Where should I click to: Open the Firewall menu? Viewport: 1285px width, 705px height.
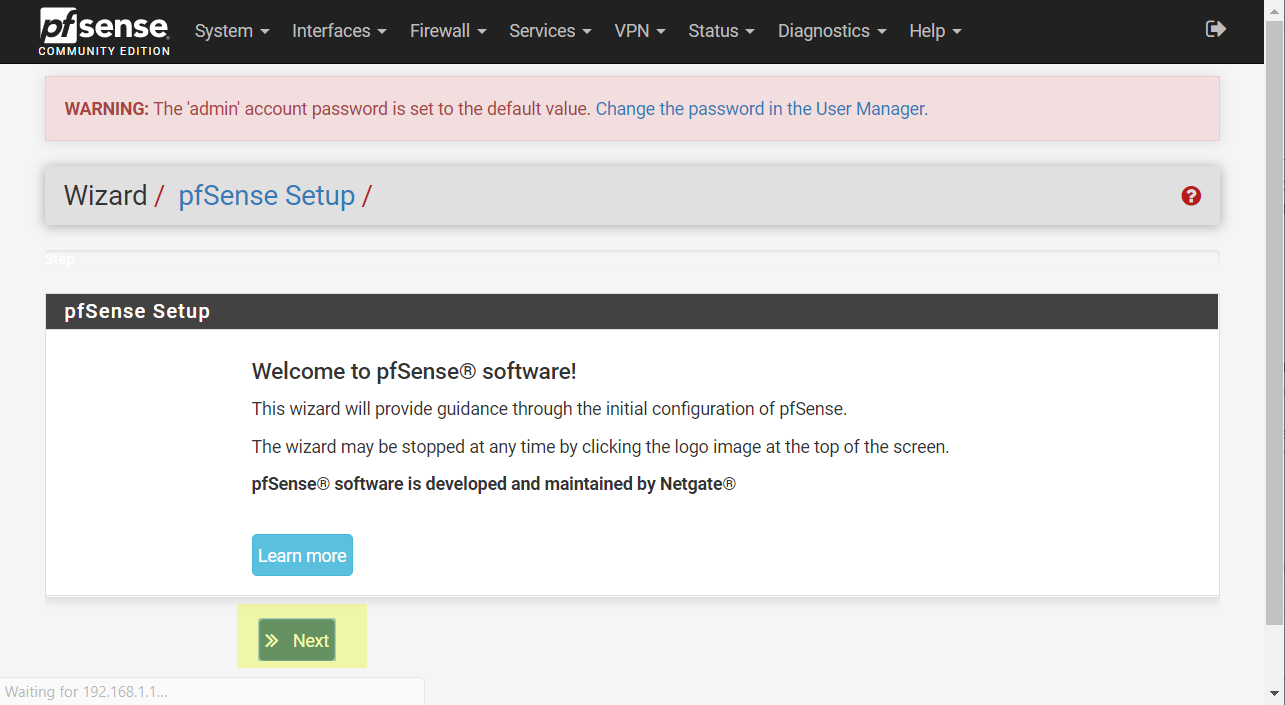coord(448,31)
